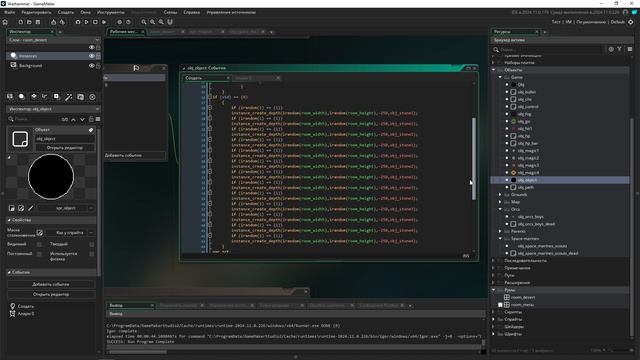Click the output panel horizontal scrollbar
This screenshot has height=360, width=640.
click(137, 351)
